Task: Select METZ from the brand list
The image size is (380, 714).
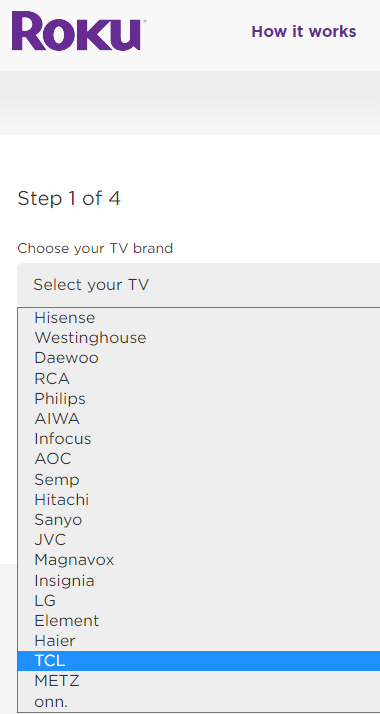Action: pyautogui.click(x=199, y=681)
